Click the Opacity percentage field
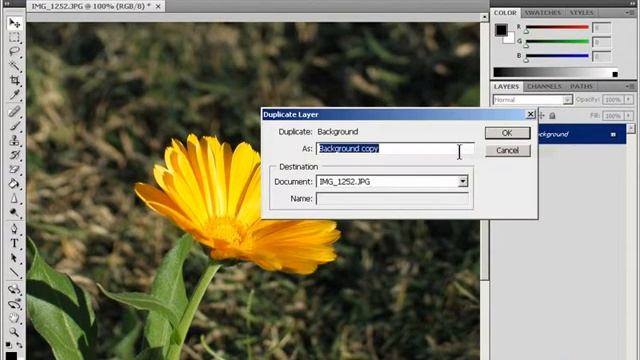This screenshot has height=360, width=640. click(613, 100)
